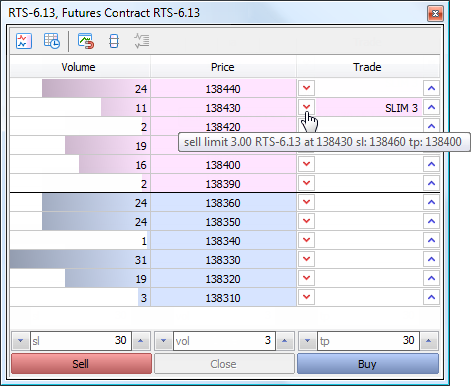471x386 pixels.
Task: Increase the sl value with up arrow
Action: (x=141, y=341)
